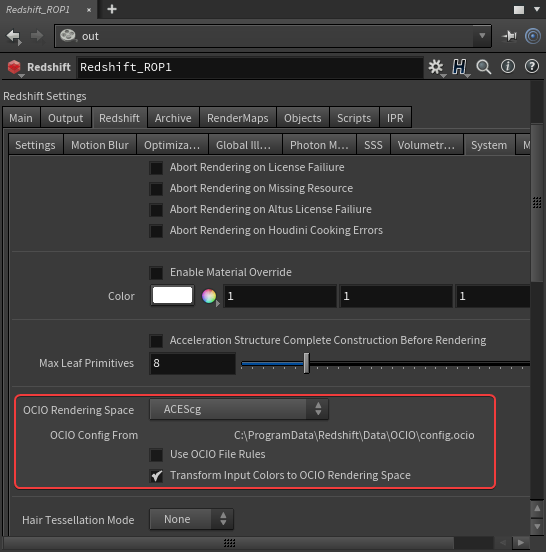This screenshot has width=546, height=552.
Task: Add a new pane tab with plus
Action: (x=112, y=9)
